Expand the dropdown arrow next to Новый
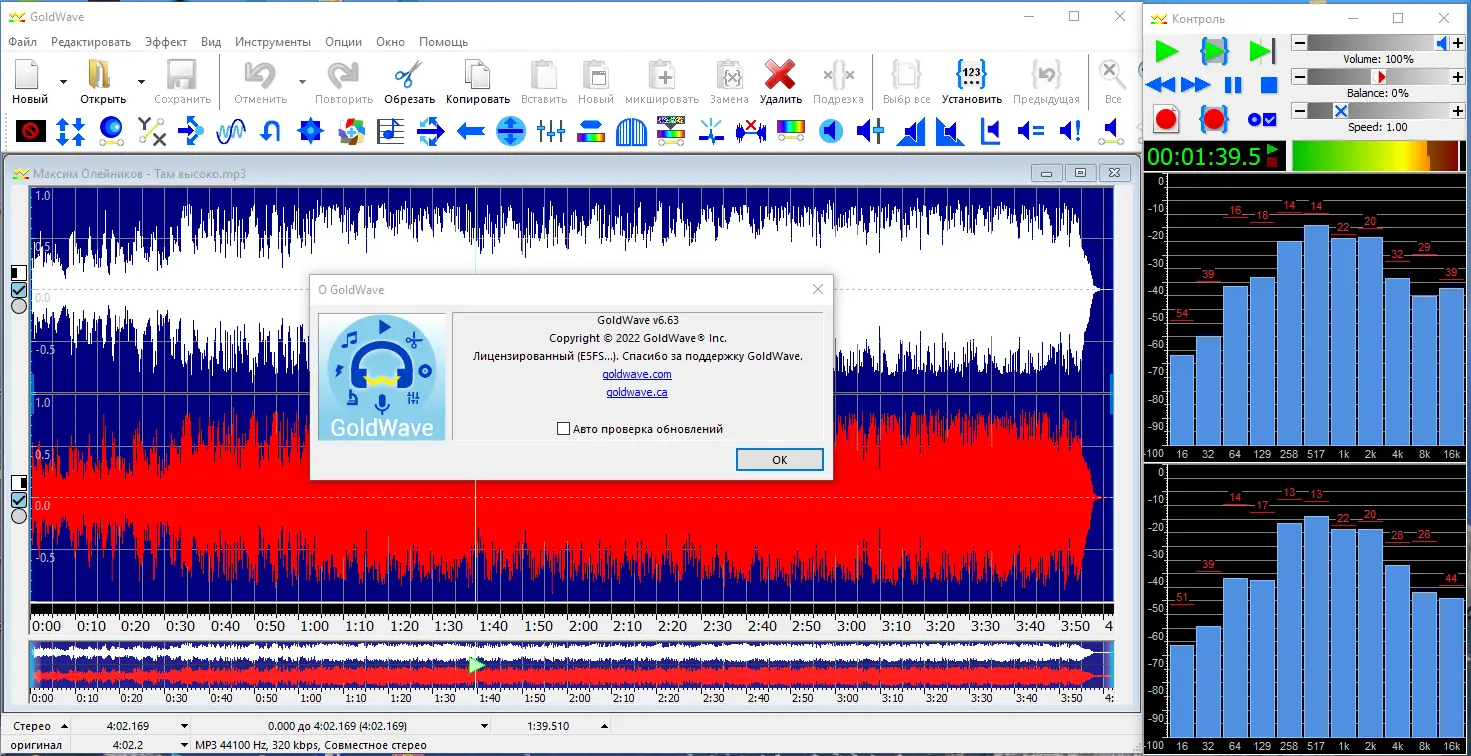Screen dimensions: 1471x756 63,82
